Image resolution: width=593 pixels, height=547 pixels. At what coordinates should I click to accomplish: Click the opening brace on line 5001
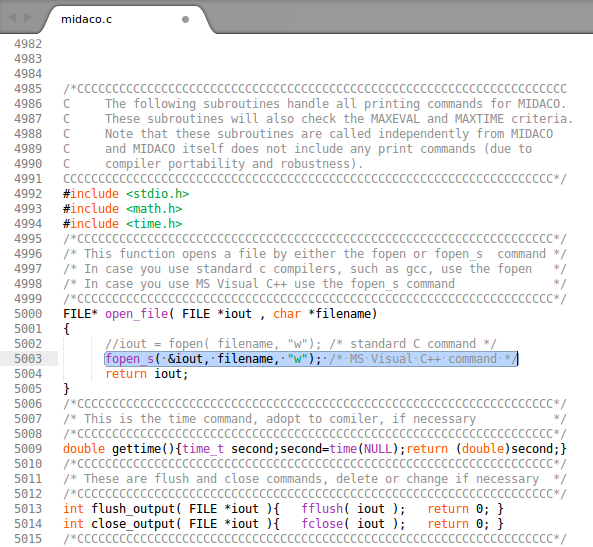67,329
